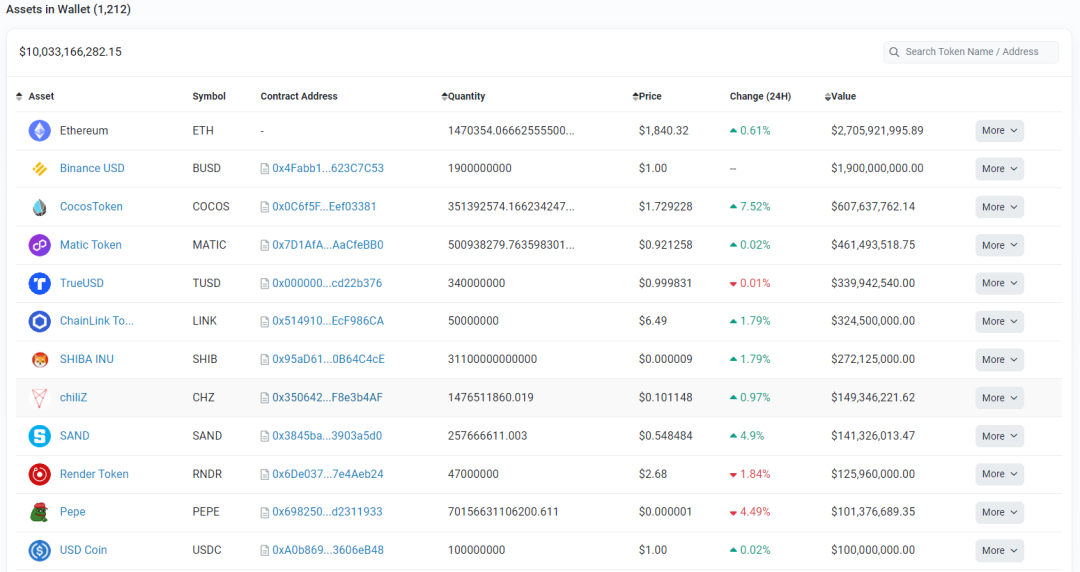
Task: Click the search magnifier icon
Action: (894, 52)
